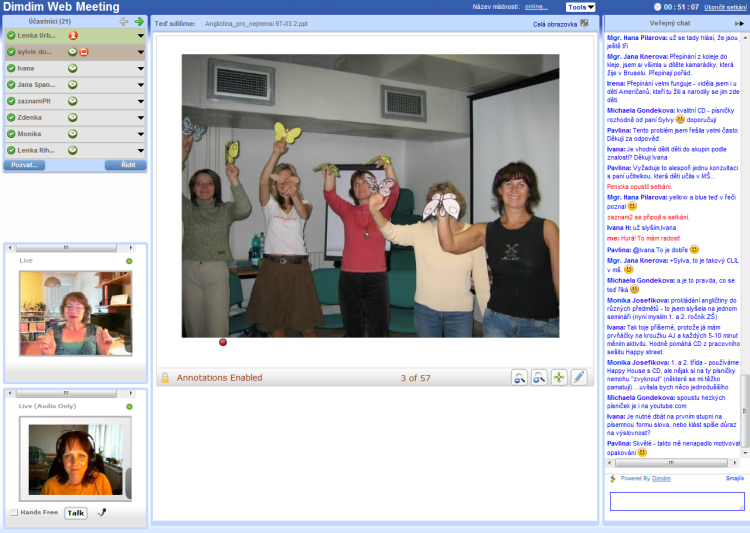The image size is (750, 533).
Task: Open the Tools dropdown menu
Action: [581, 7]
